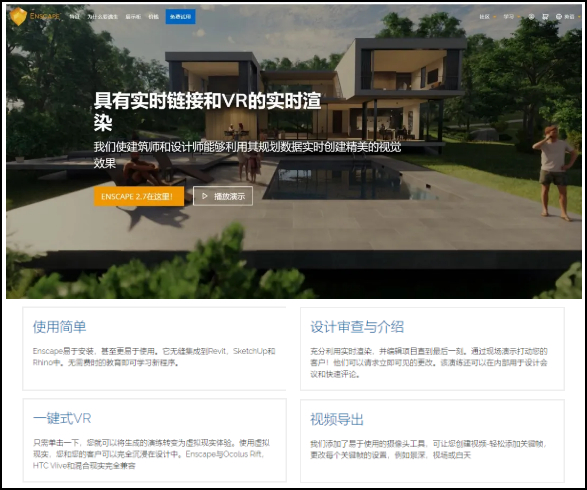
Task: Click the description under 视频导出
Action: (429, 449)
